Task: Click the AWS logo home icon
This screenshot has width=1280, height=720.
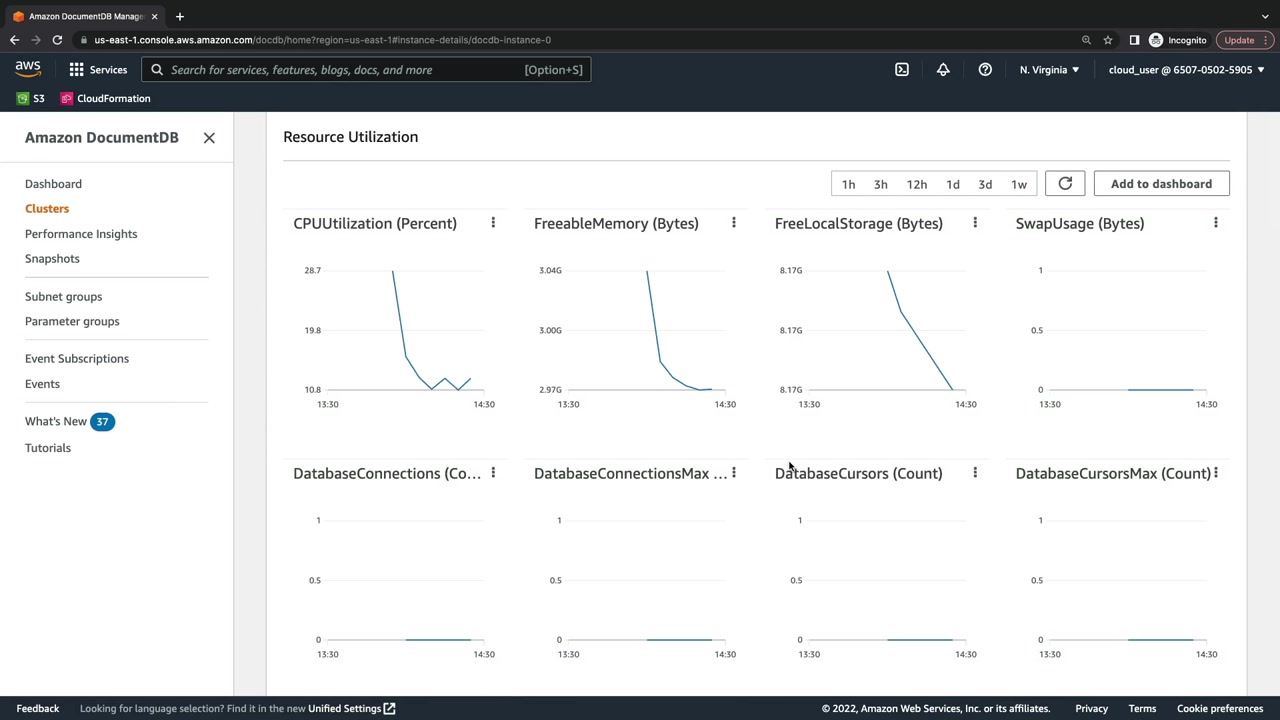Action: tap(28, 69)
